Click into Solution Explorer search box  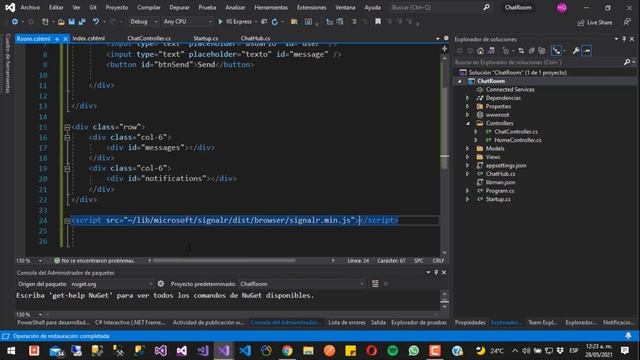[x=538, y=62]
